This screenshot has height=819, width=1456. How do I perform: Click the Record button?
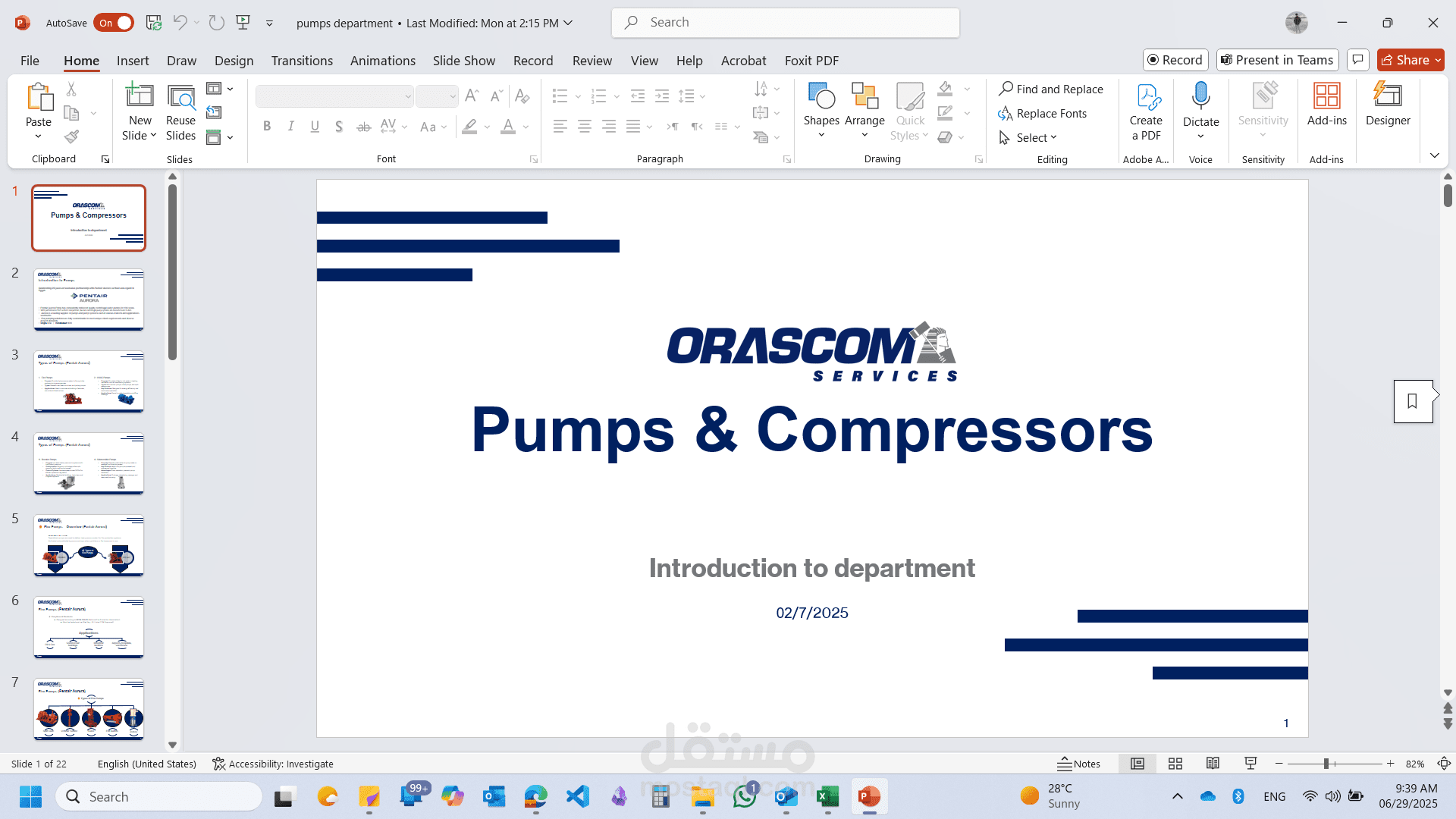[x=1175, y=60]
